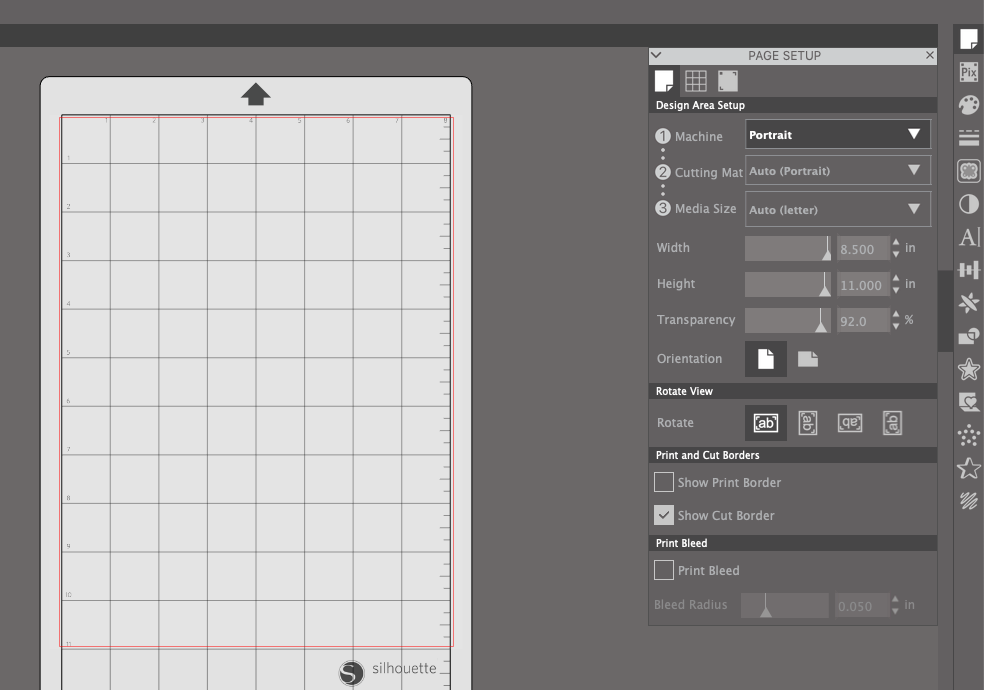
Task: Open the Trace panel butterfly icon
Action: click(x=968, y=171)
